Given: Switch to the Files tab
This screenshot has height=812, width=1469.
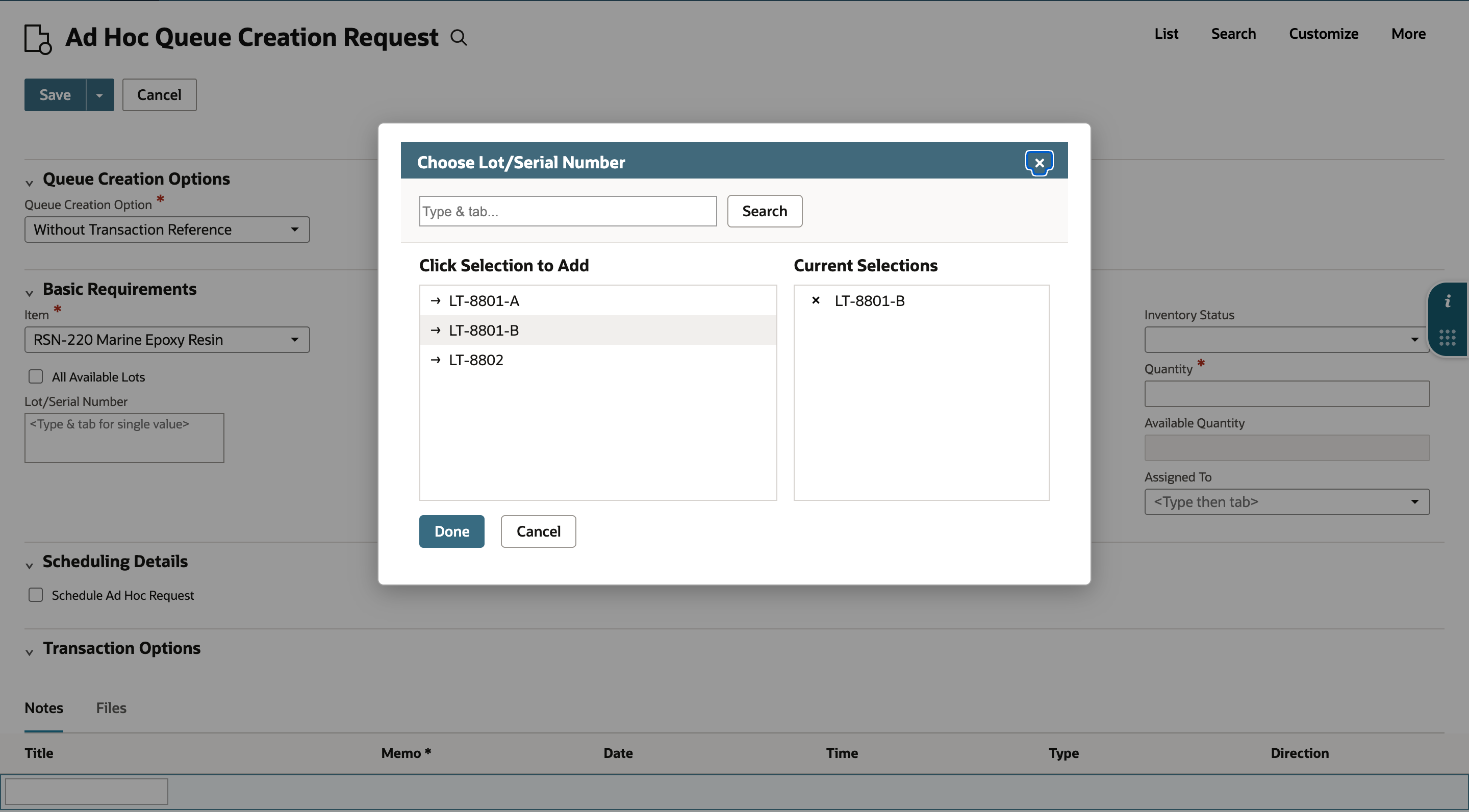Looking at the screenshot, I should click(111, 707).
